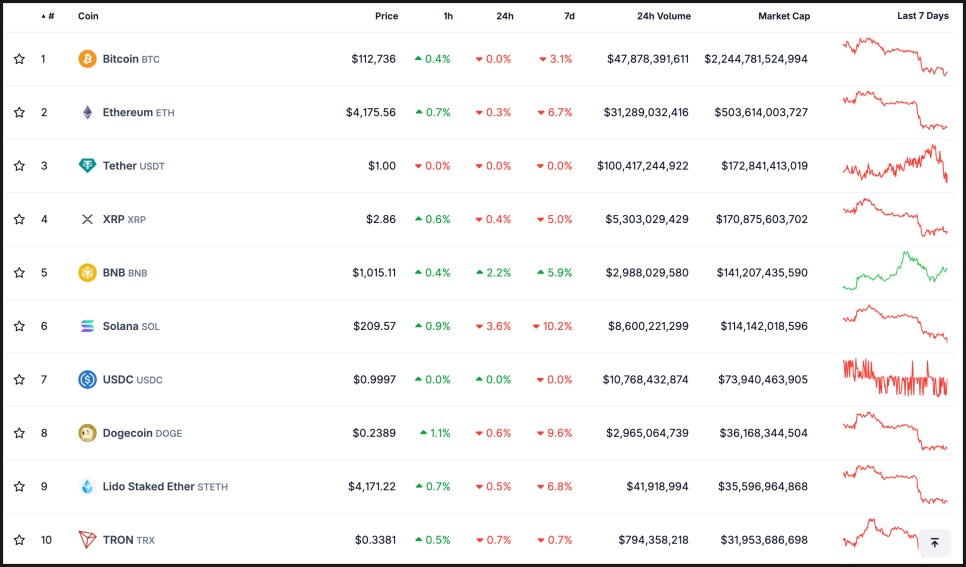Open the XRP coin page link
Screen dimensions: 966x567
tap(124, 219)
